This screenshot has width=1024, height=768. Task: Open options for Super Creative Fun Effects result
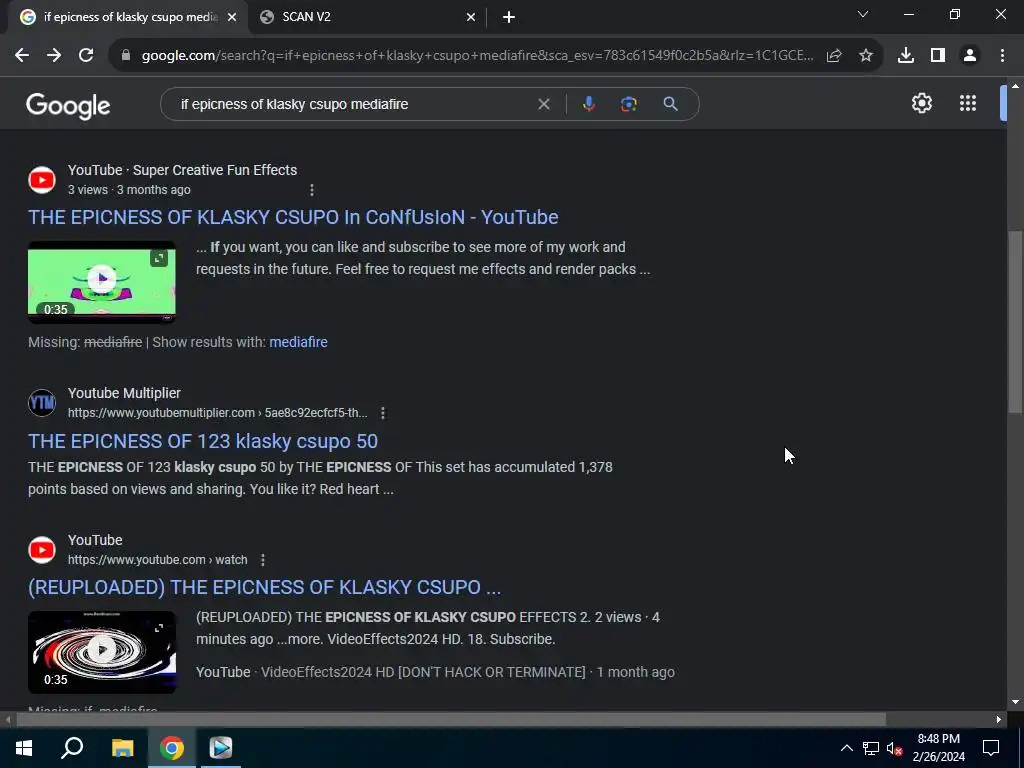(312, 190)
